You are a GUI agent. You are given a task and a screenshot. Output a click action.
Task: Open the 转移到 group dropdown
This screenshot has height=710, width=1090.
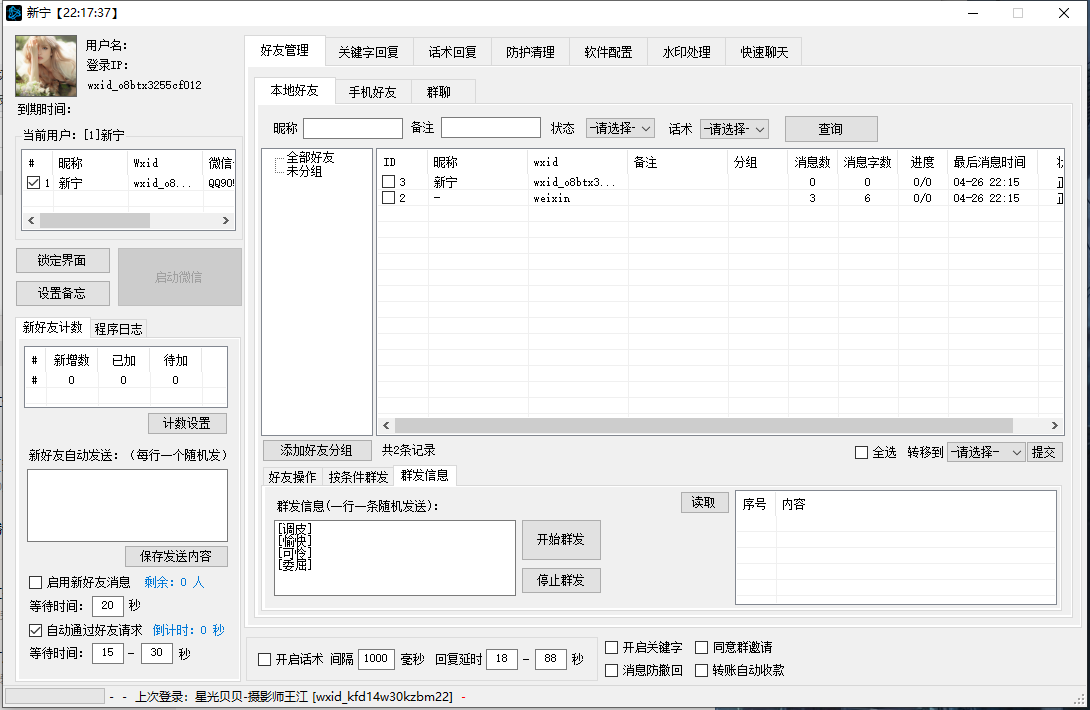(986, 453)
